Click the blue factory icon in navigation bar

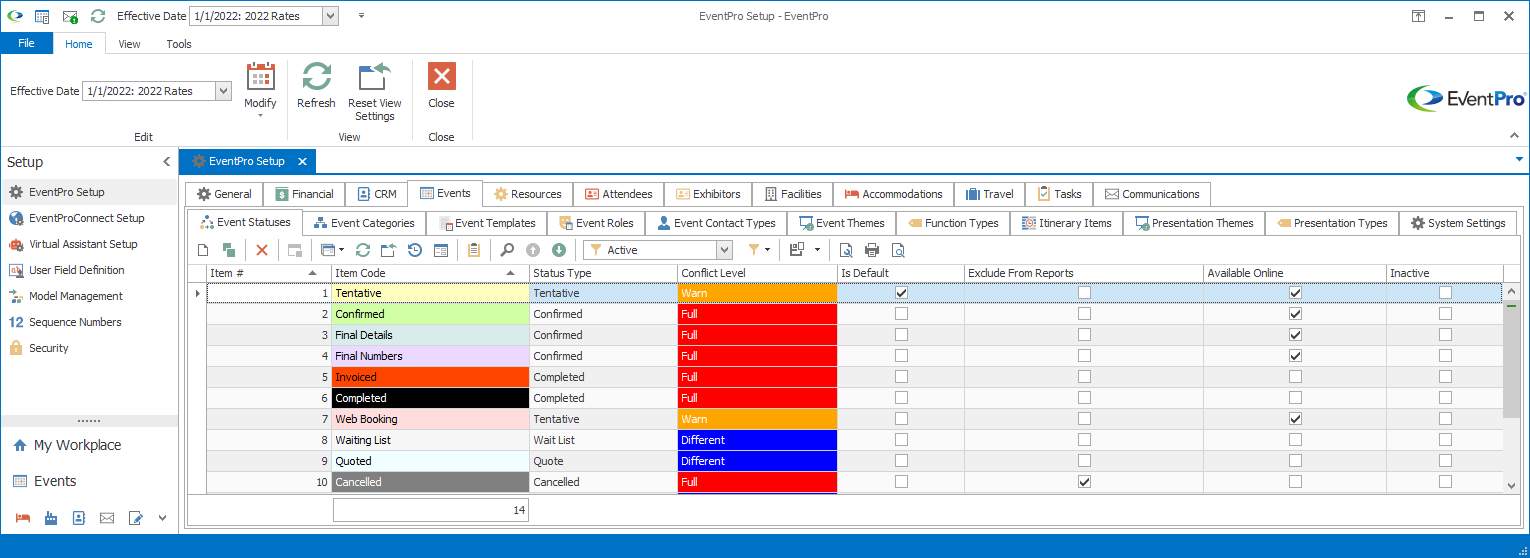click(x=51, y=518)
